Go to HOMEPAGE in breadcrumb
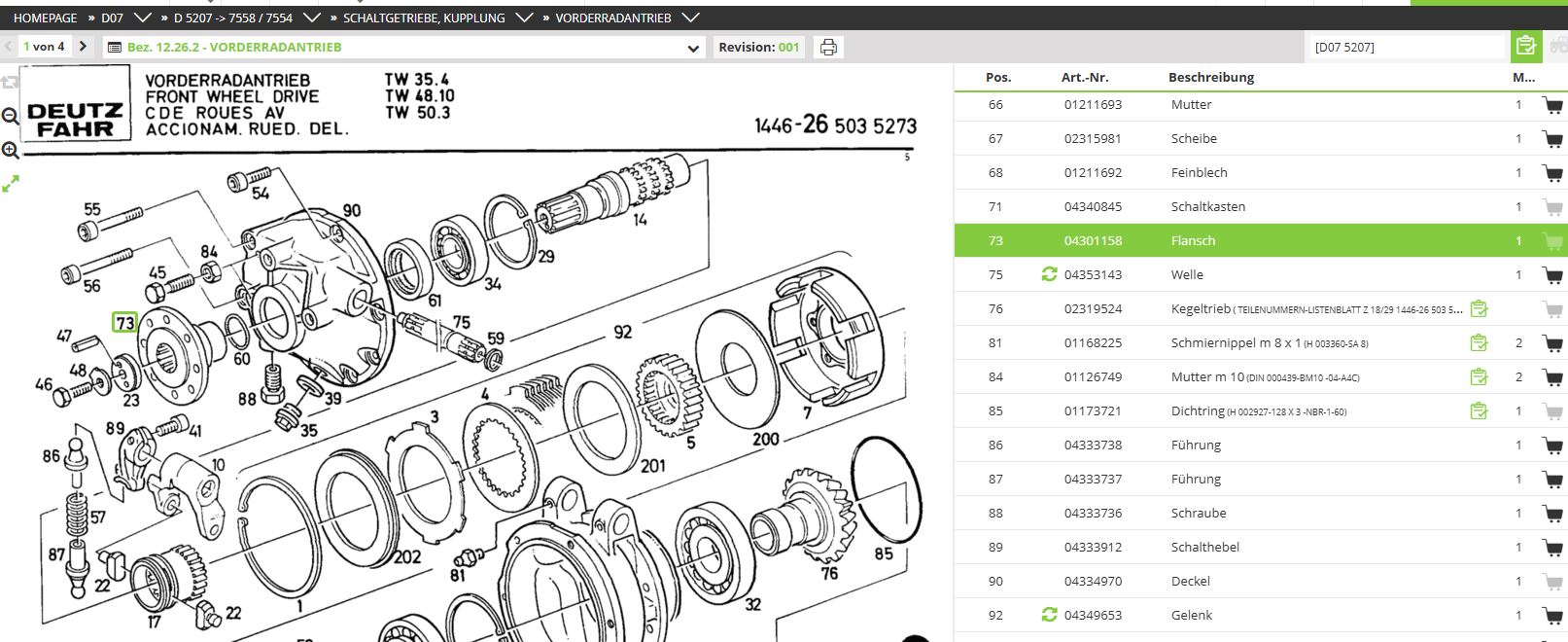1568x642 pixels. pos(45,18)
